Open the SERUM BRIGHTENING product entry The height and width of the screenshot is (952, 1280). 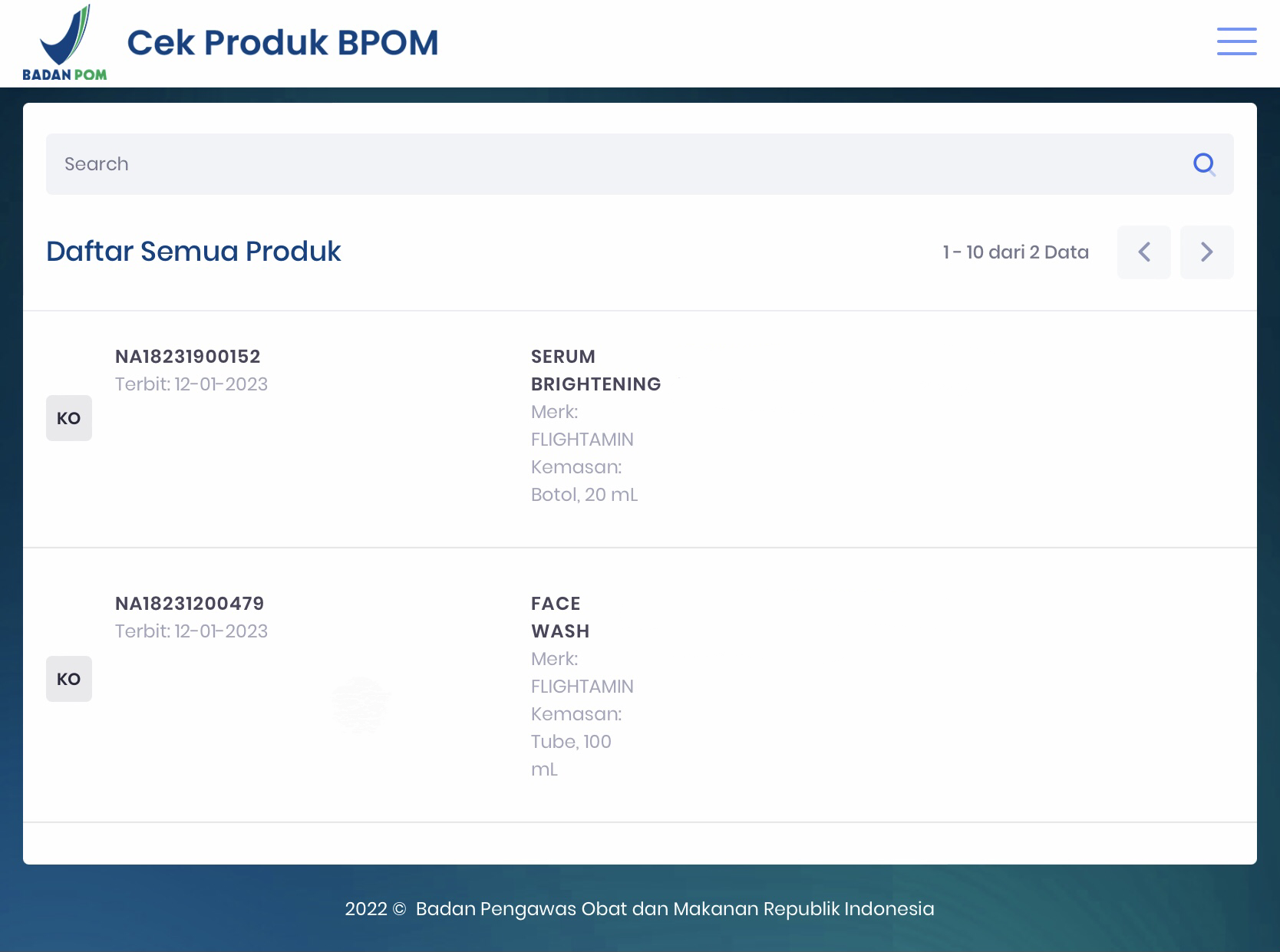[595, 371]
